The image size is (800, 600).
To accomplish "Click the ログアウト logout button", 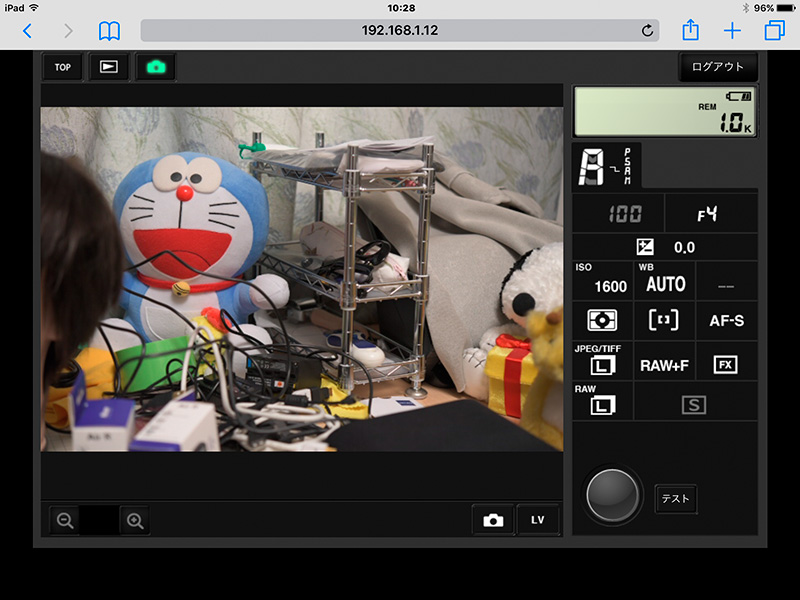I will (717, 67).
